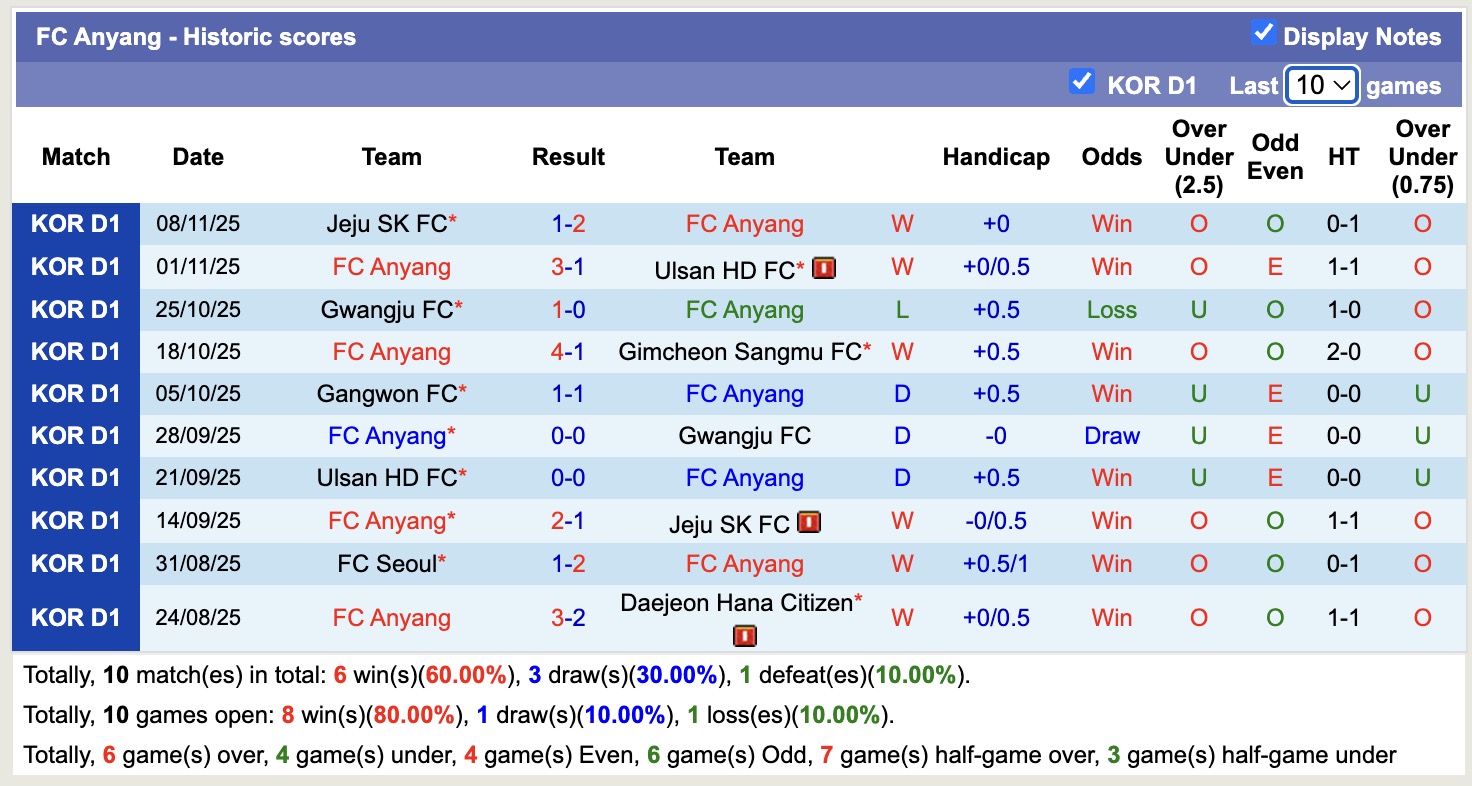
Task: Select Gimcheon Sangmu FC team name
Action: tap(740, 351)
